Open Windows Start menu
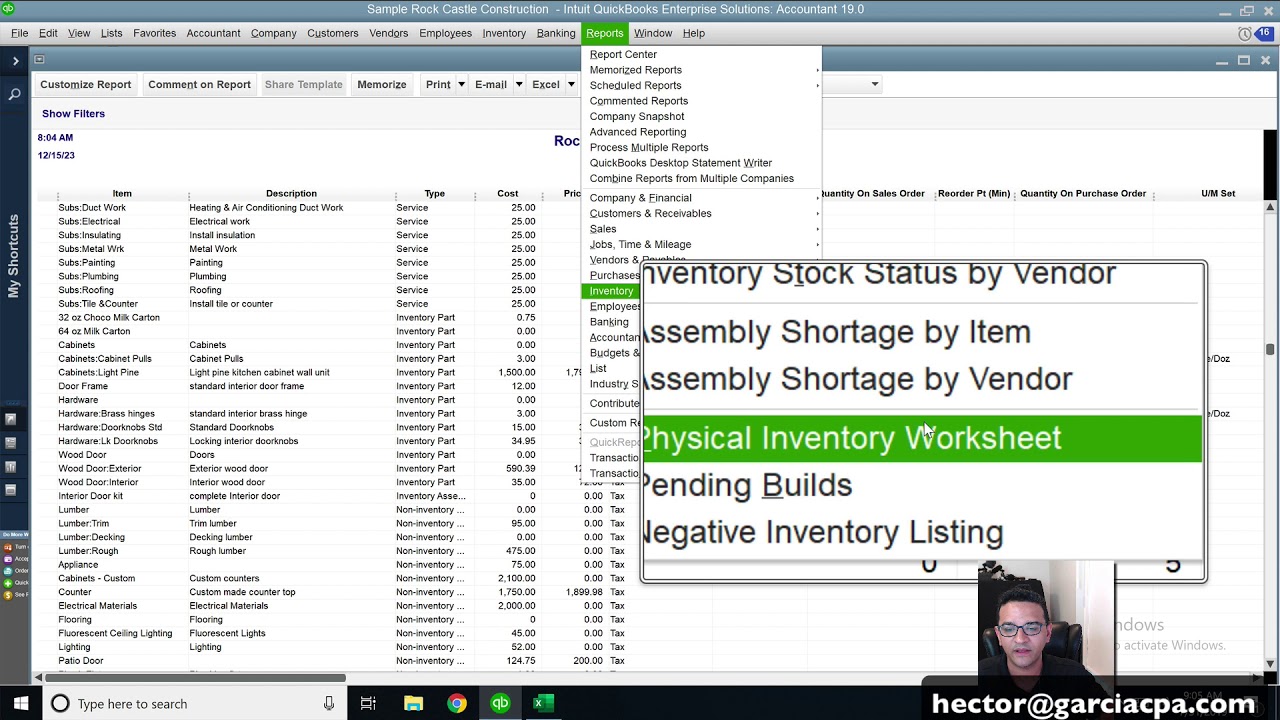1280x720 pixels. [x=20, y=704]
